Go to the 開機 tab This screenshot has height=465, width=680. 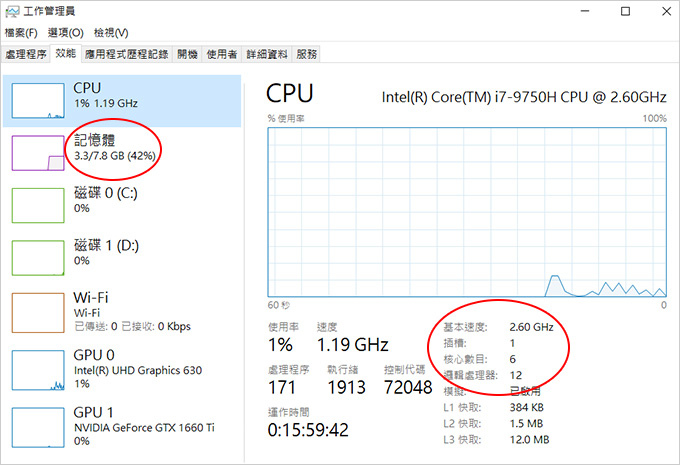pos(187,54)
